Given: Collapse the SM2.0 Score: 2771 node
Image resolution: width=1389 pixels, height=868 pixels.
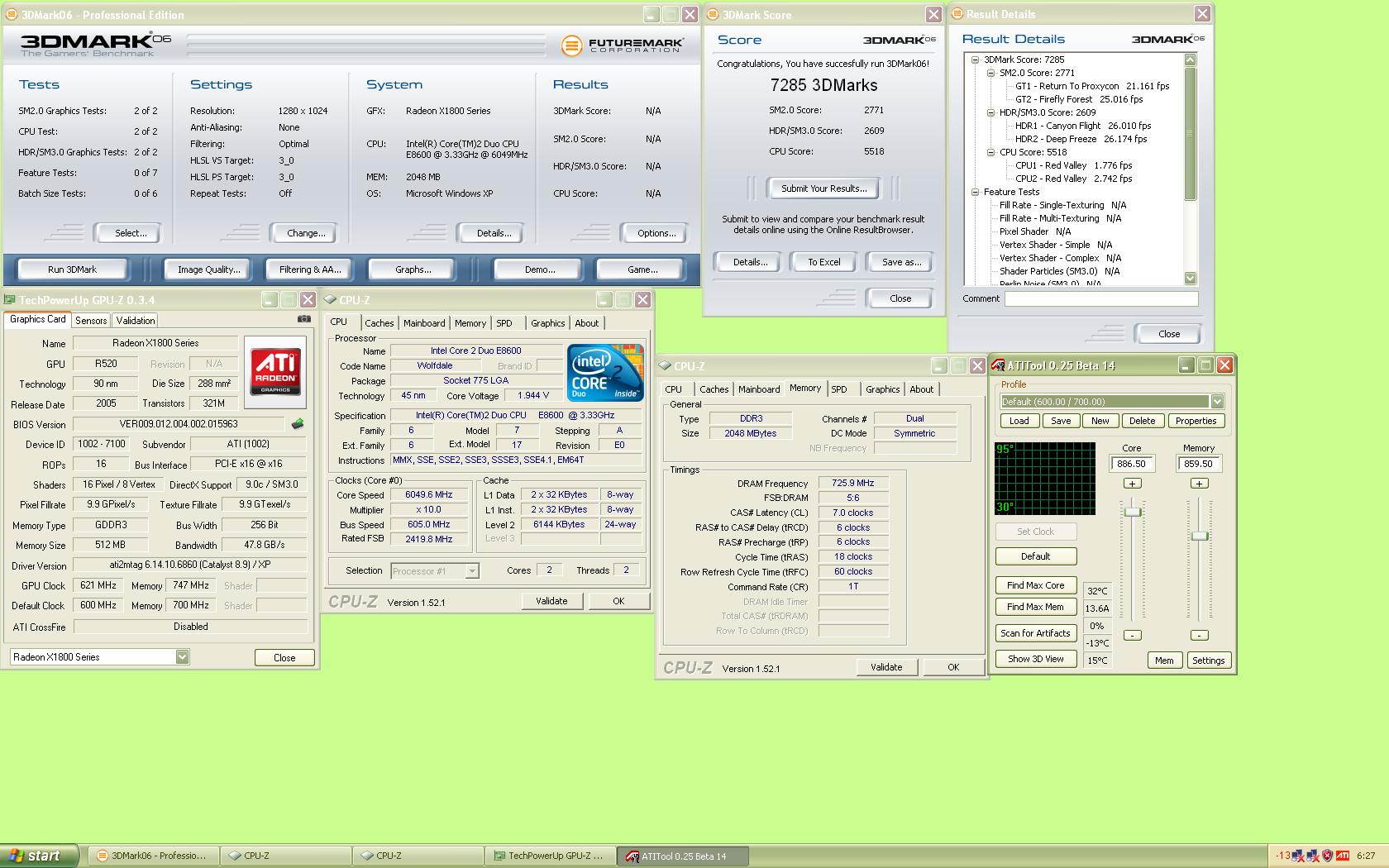Looking at the screenshot, I should tap(991, 73).
